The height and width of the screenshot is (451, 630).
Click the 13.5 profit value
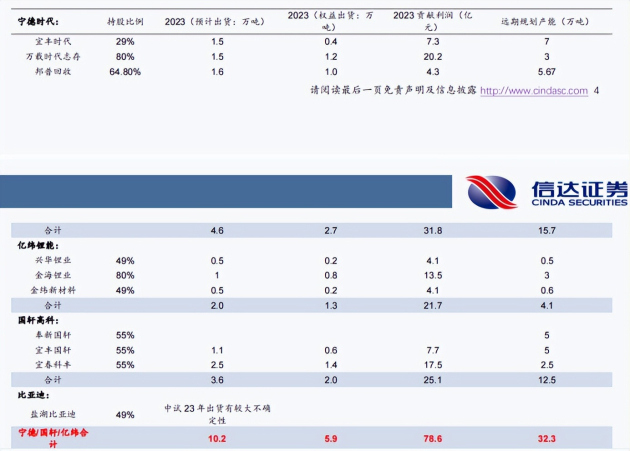tap(434, 276)
